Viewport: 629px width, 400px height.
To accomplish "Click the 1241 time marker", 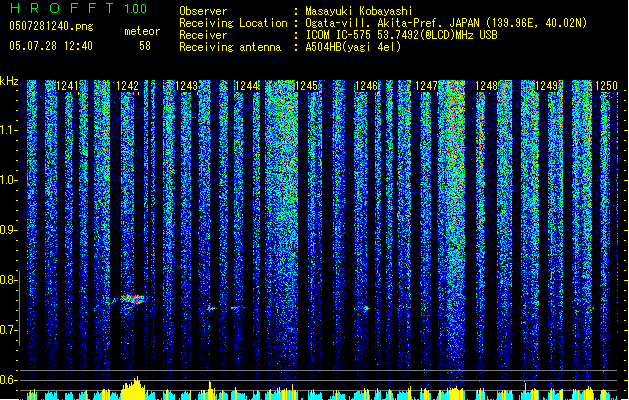I will click(67, 86).
